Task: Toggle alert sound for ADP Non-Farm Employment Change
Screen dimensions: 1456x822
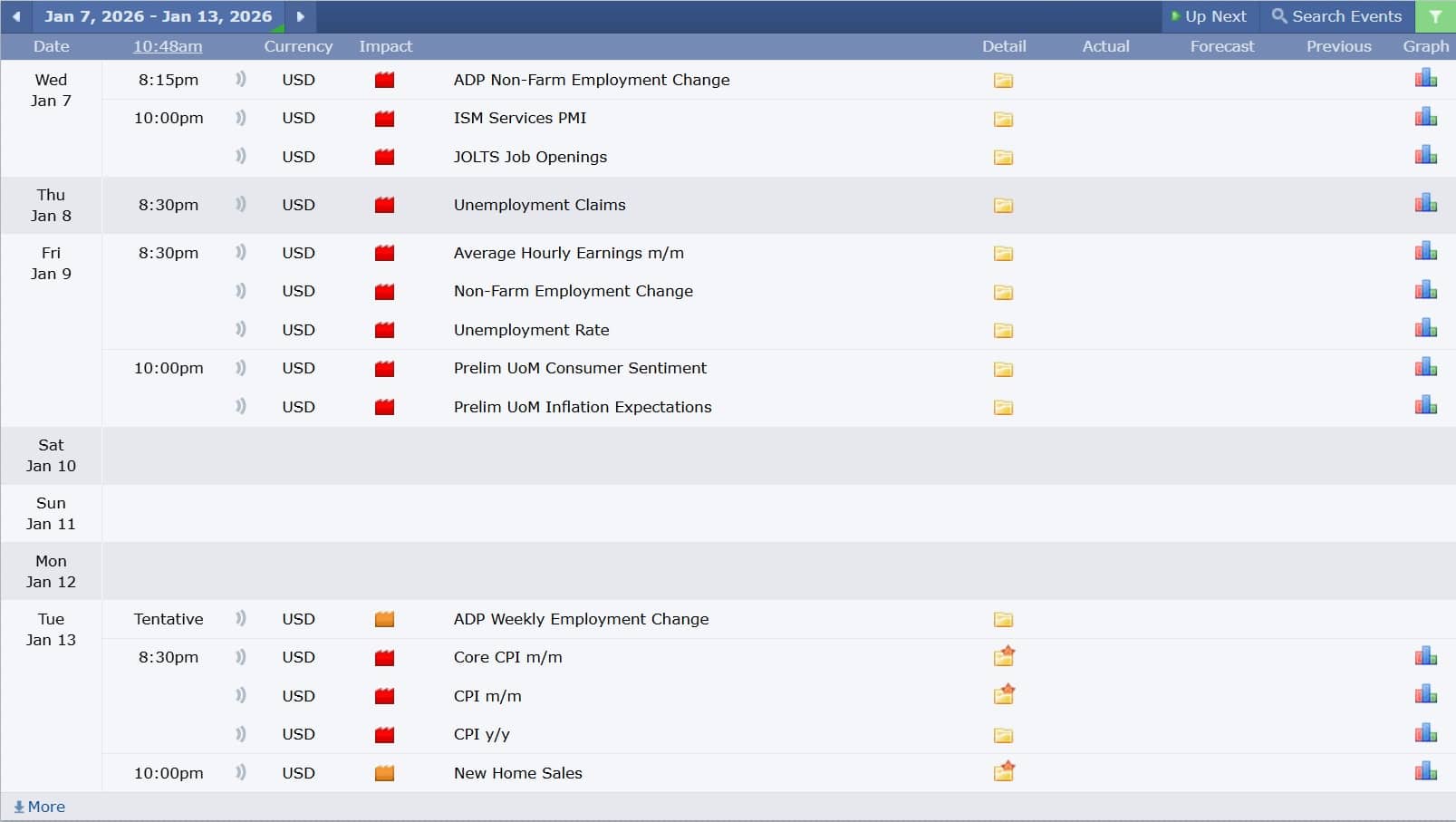Action: [240, 80]
